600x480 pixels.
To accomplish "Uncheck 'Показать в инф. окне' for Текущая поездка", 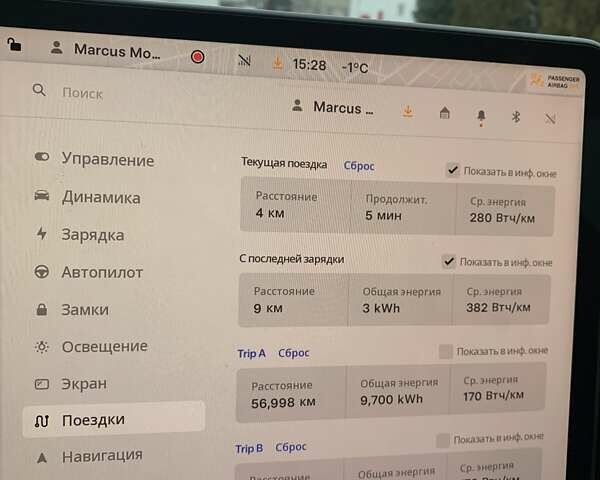I will [x=453, y=171].
